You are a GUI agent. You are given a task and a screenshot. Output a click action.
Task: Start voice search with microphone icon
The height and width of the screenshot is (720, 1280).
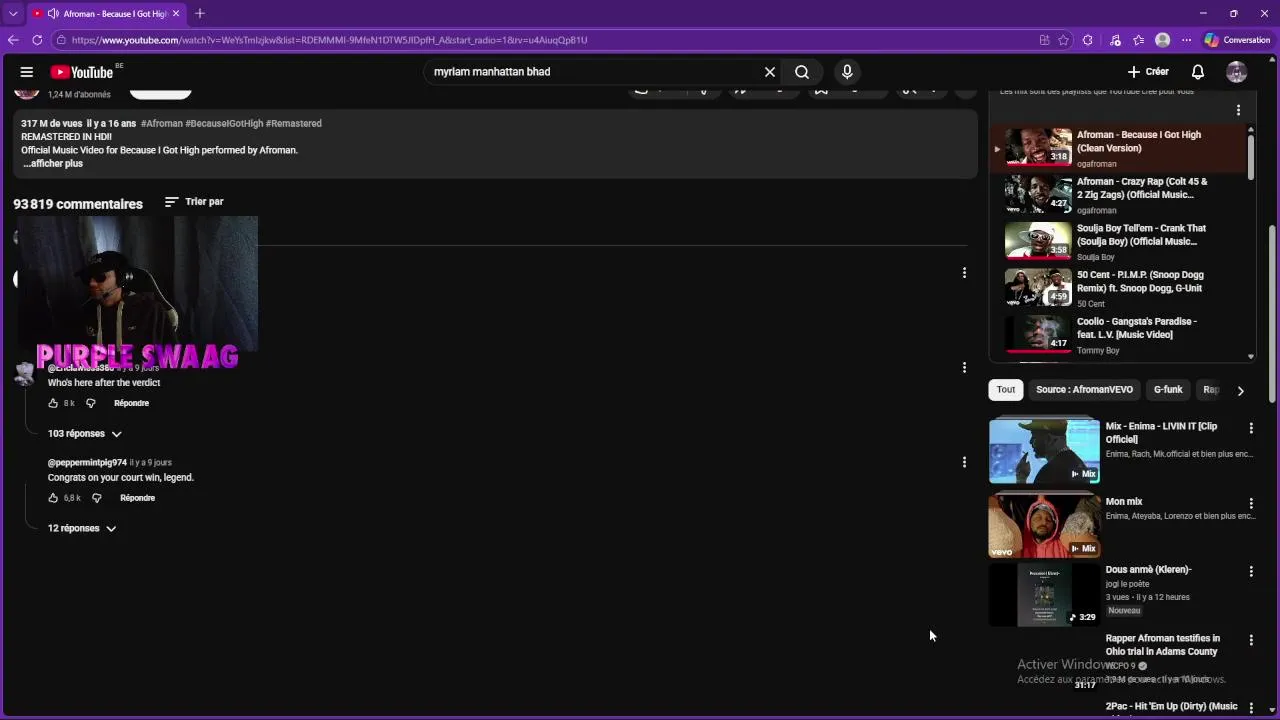point(847,72)
